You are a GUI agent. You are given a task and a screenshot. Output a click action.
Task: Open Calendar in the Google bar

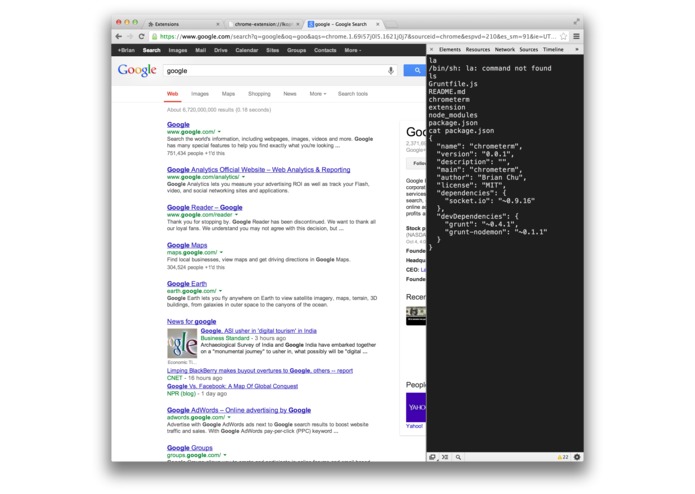tap(247, 50)
